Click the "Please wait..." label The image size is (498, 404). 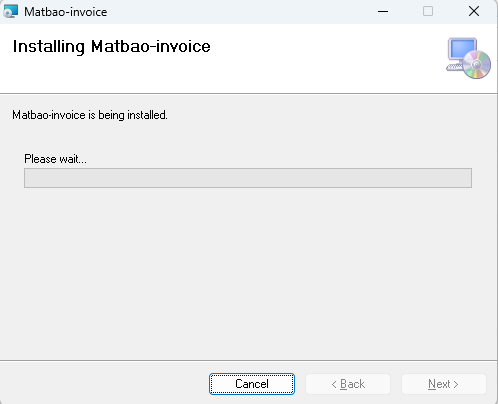click(55, 159)
